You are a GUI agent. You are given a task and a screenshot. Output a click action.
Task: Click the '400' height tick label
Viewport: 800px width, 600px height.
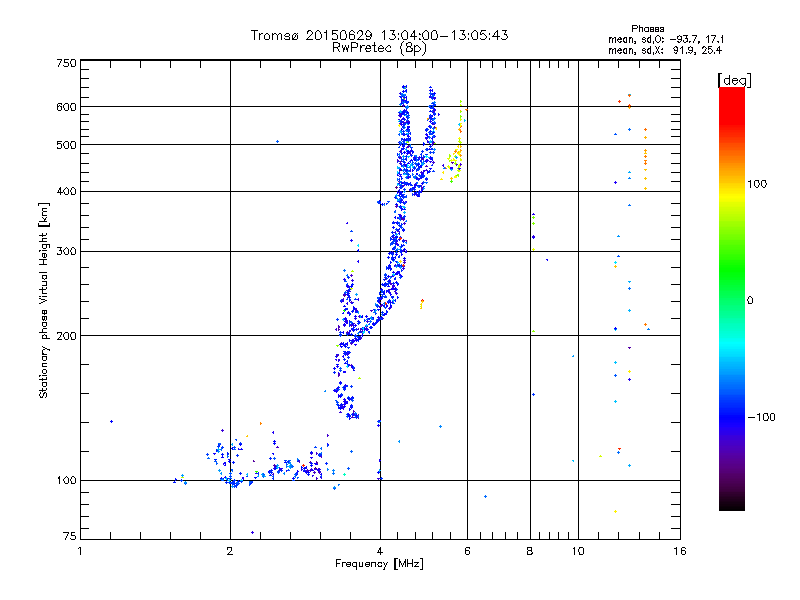(66, 192)
